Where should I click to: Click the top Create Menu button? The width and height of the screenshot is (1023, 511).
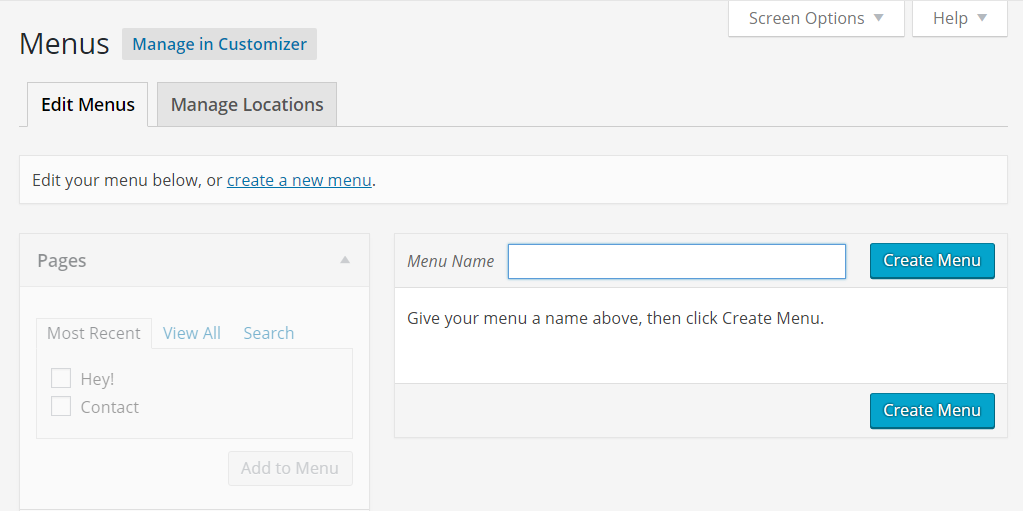pyautogui.click(x=932, y=261)
